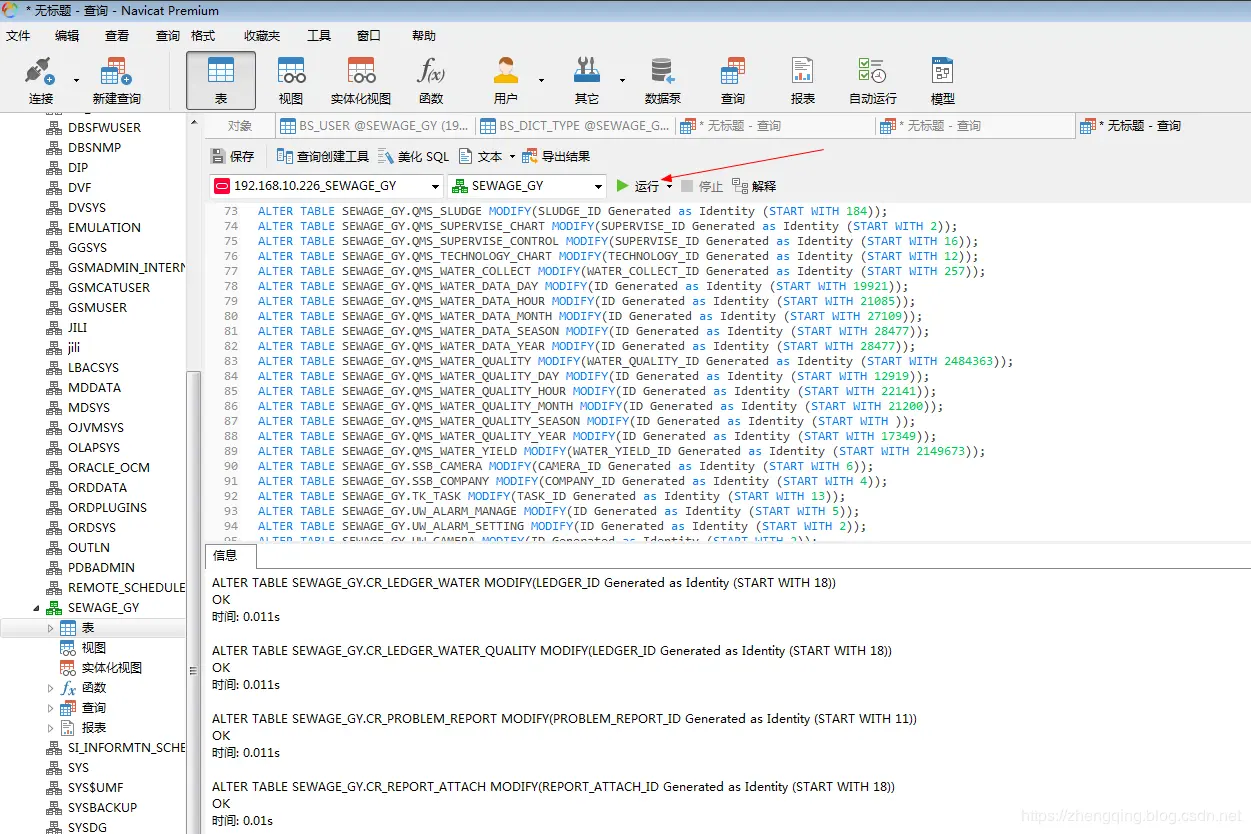Open the Window (窗口) menu
Screen dimensions: 1251x834
[369, 35]
